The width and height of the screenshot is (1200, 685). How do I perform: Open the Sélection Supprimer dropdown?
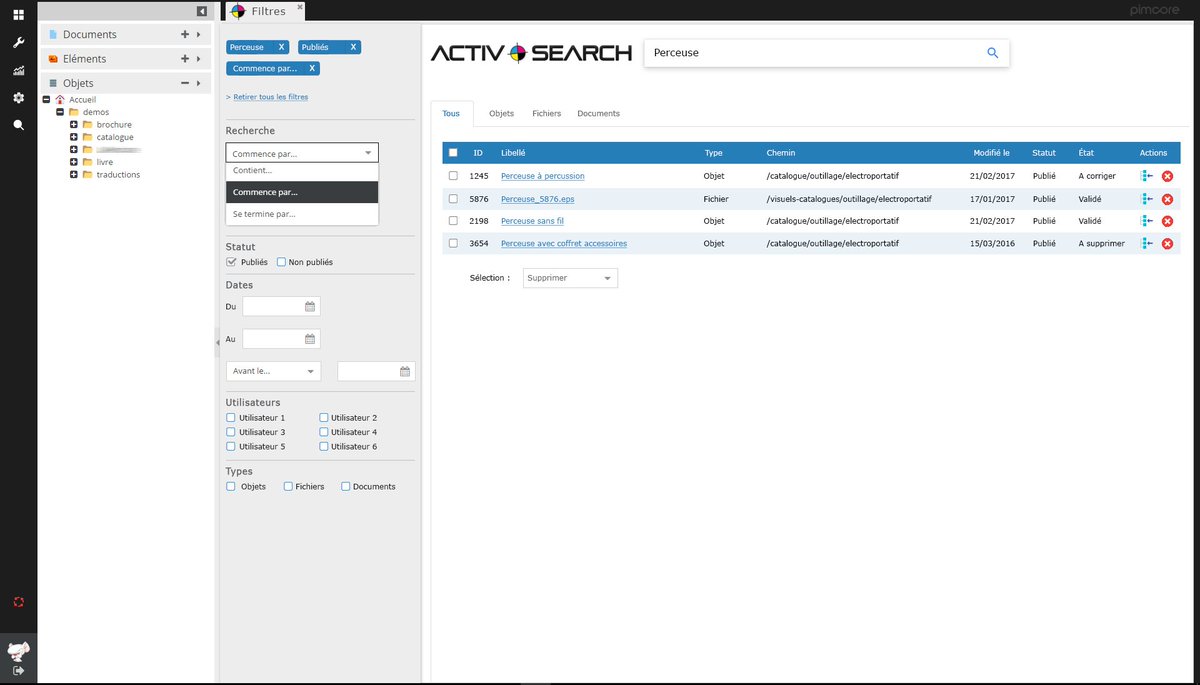pyautogui.click(x=570, y=278)
